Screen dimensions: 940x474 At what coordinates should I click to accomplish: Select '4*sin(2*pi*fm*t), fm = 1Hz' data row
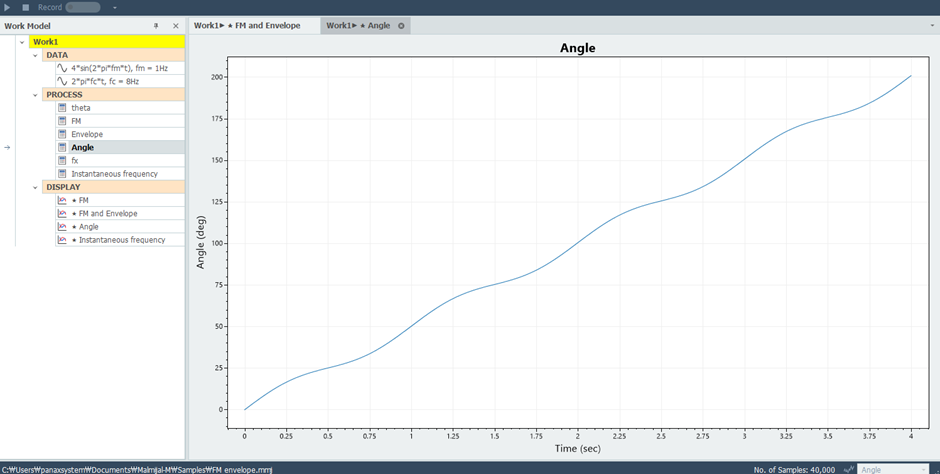click(120, 68)
